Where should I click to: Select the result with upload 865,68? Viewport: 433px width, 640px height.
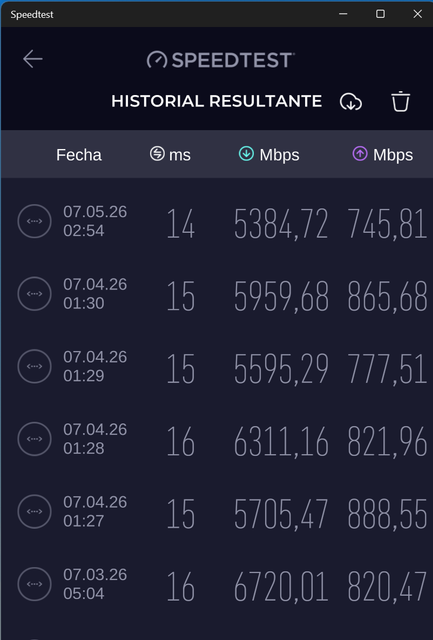coord(216,294)
